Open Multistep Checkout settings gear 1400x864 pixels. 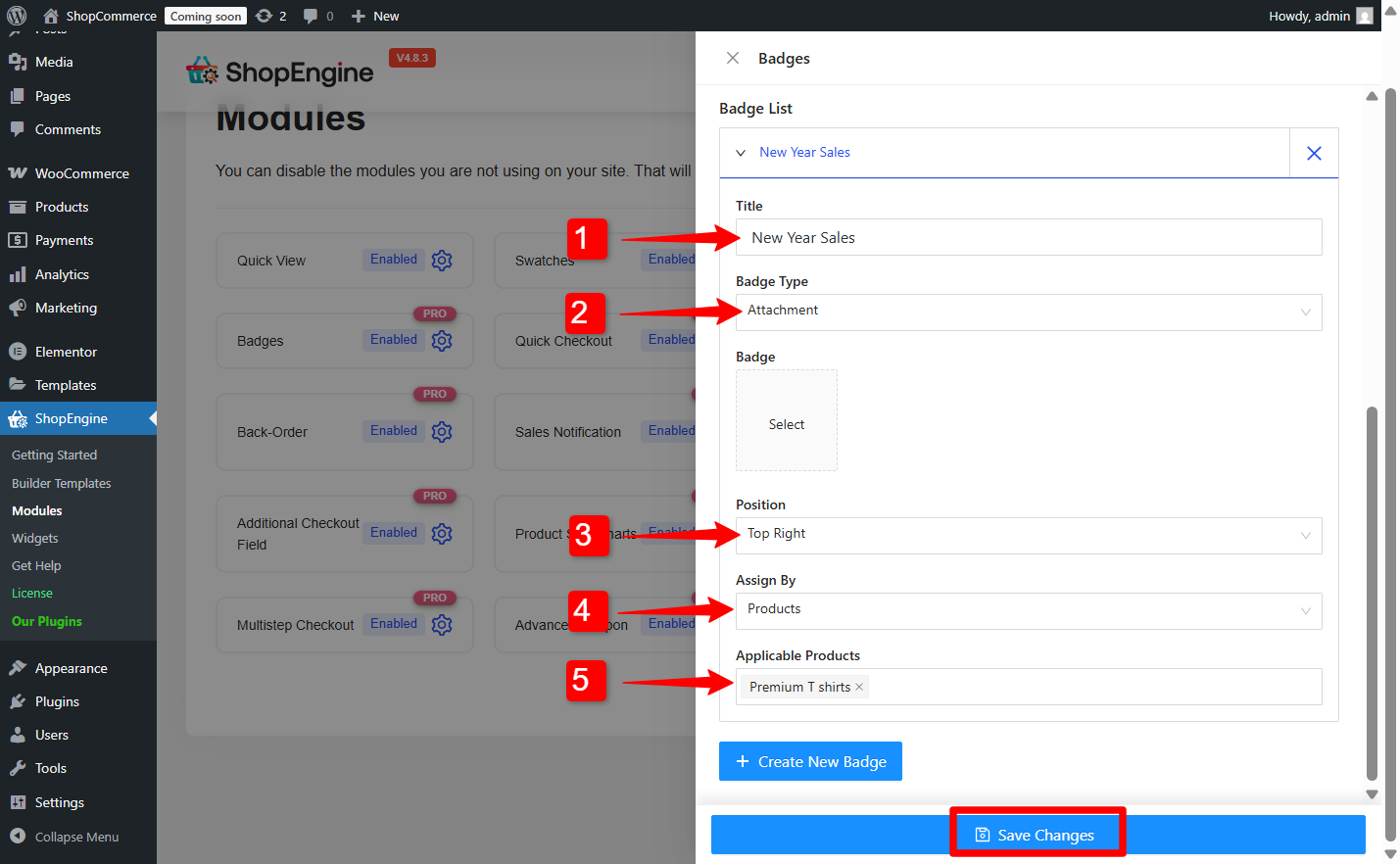(442, 625)
